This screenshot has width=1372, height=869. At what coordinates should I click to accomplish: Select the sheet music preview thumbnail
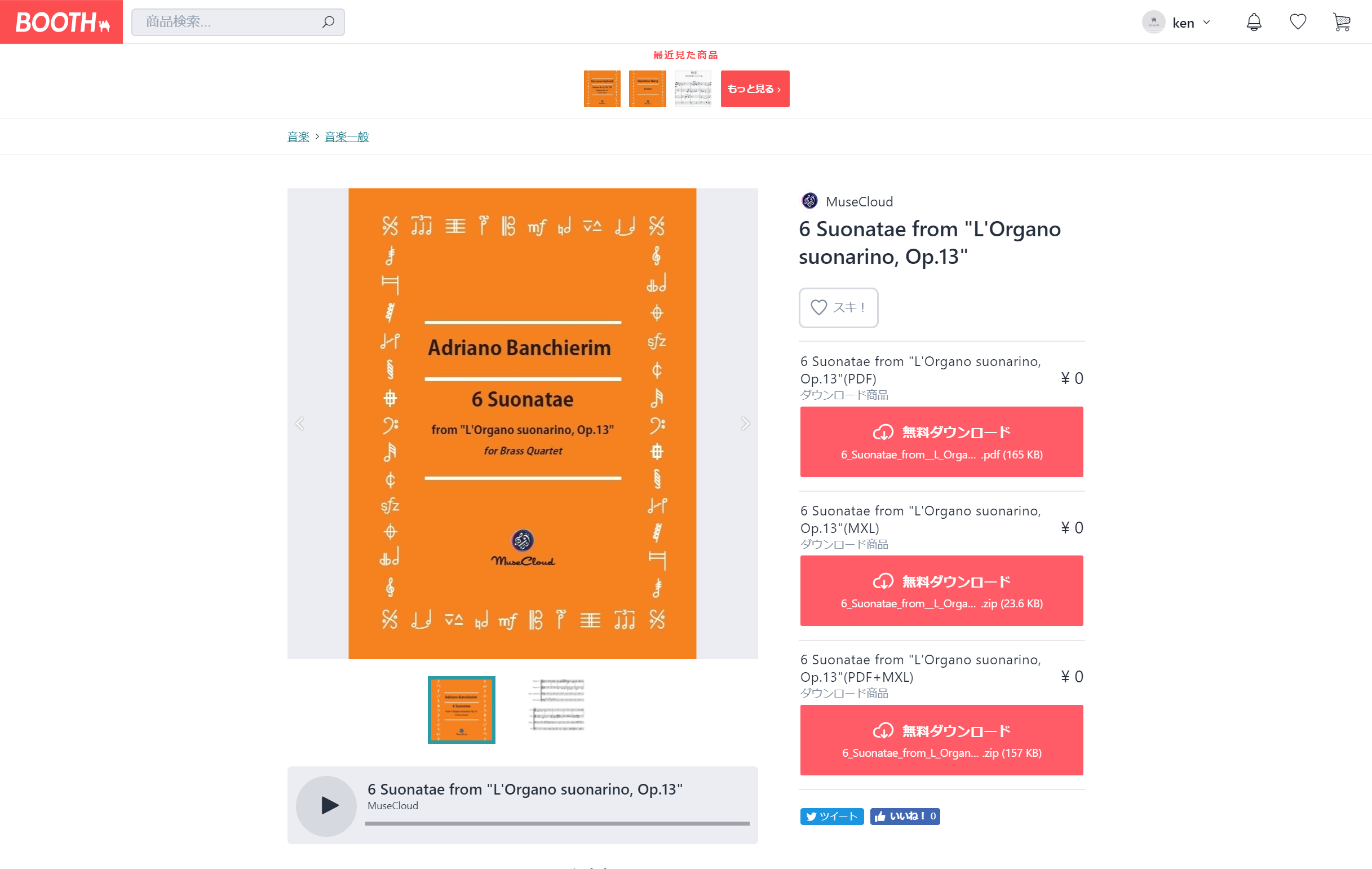click(x=557, y=705)
